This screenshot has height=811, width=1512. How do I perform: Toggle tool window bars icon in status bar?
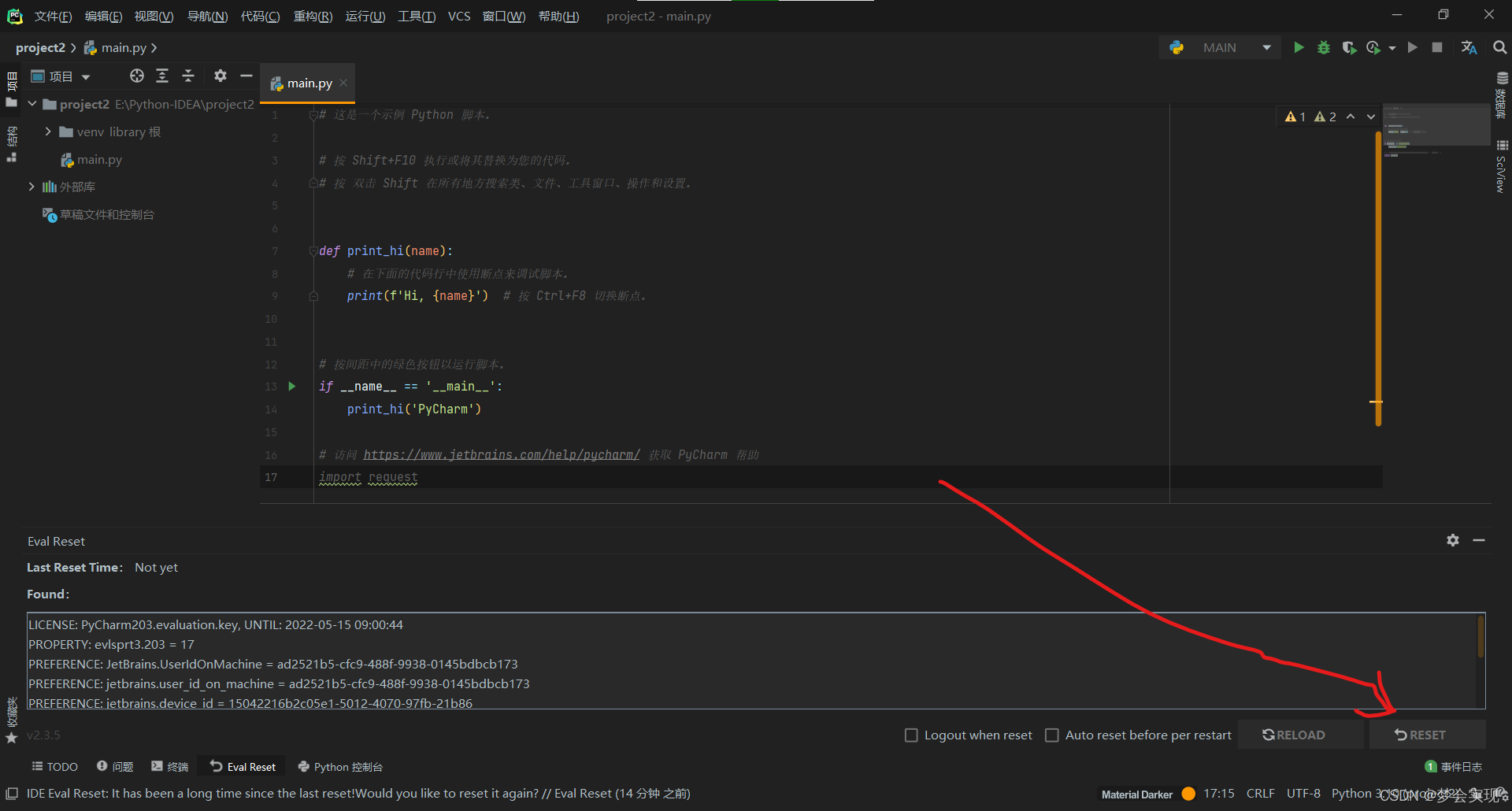click(12, 794)
